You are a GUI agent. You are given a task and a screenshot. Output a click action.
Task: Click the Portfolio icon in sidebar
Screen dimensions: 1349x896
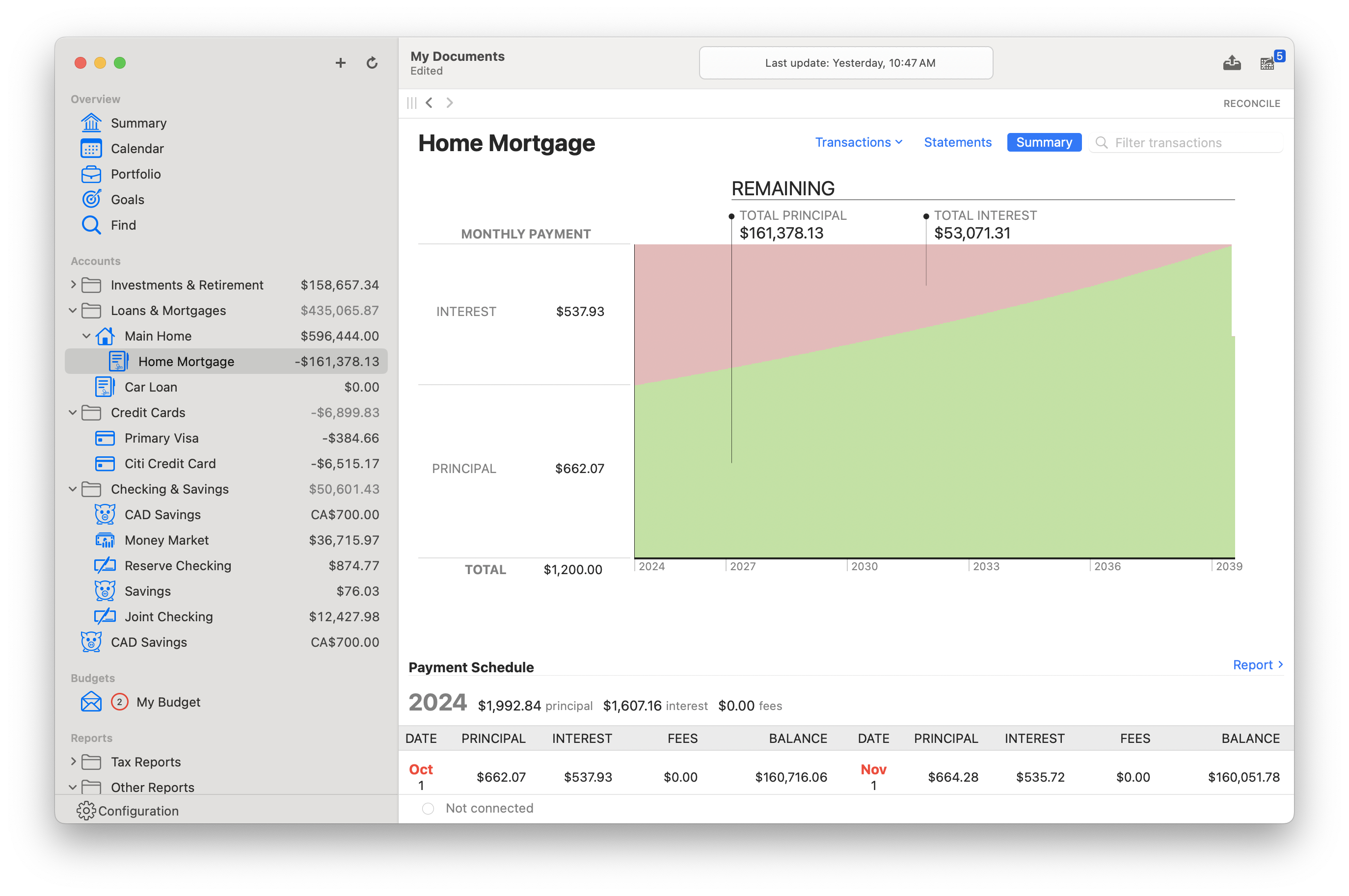pos(91,174)
